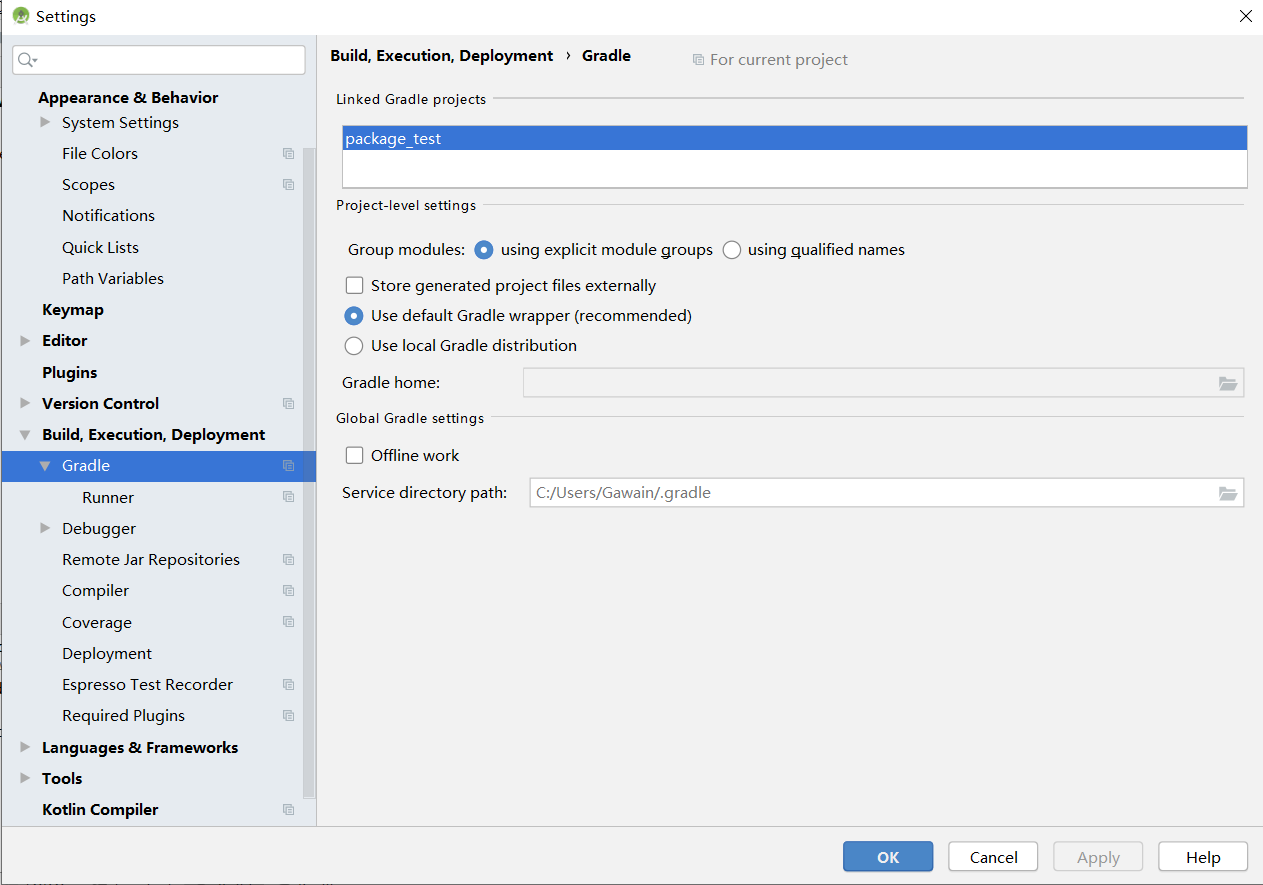Screen dimensions: 1263x885
Task: Open Keymap settings page
Action: click(x=73, y=310)
